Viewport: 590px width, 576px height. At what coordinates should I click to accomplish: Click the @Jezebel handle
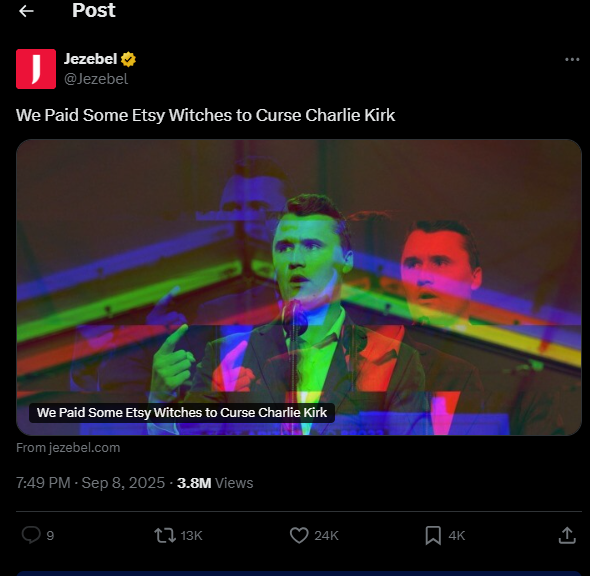[96, 79]
